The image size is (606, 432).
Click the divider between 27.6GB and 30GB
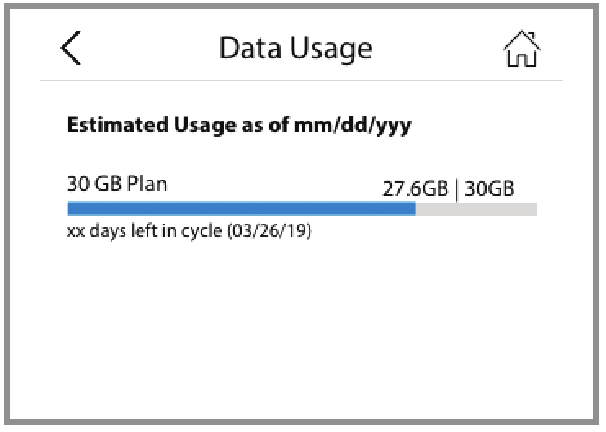tap(456, 189)
